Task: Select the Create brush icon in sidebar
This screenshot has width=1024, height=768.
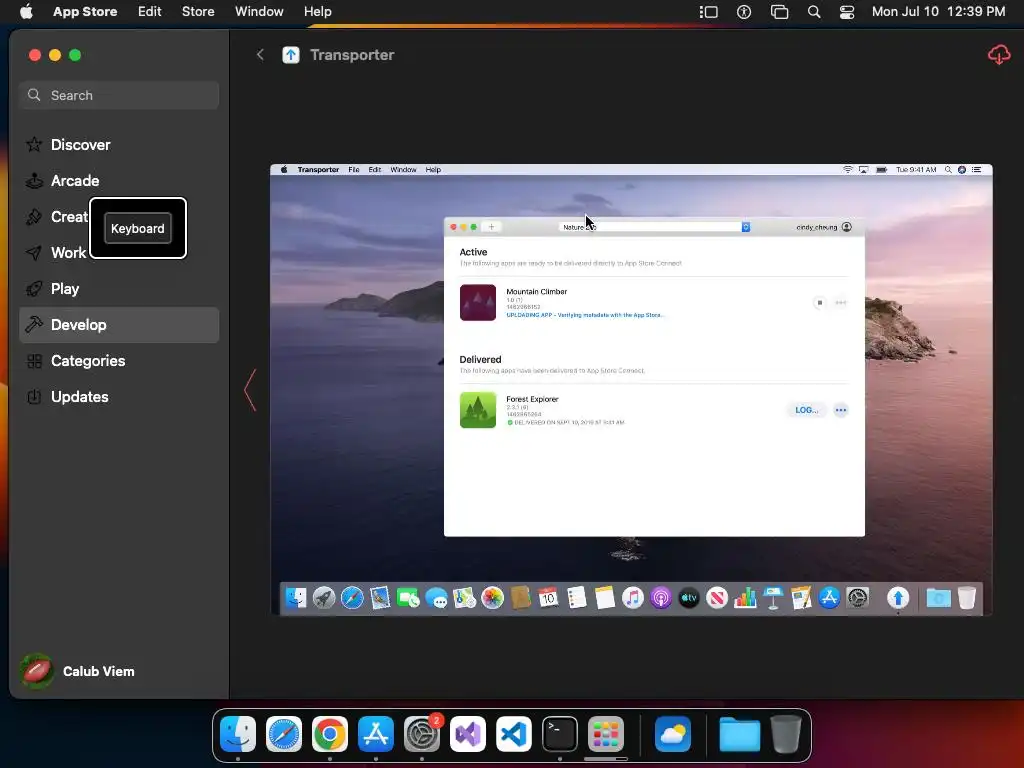Action: point(34,217)
